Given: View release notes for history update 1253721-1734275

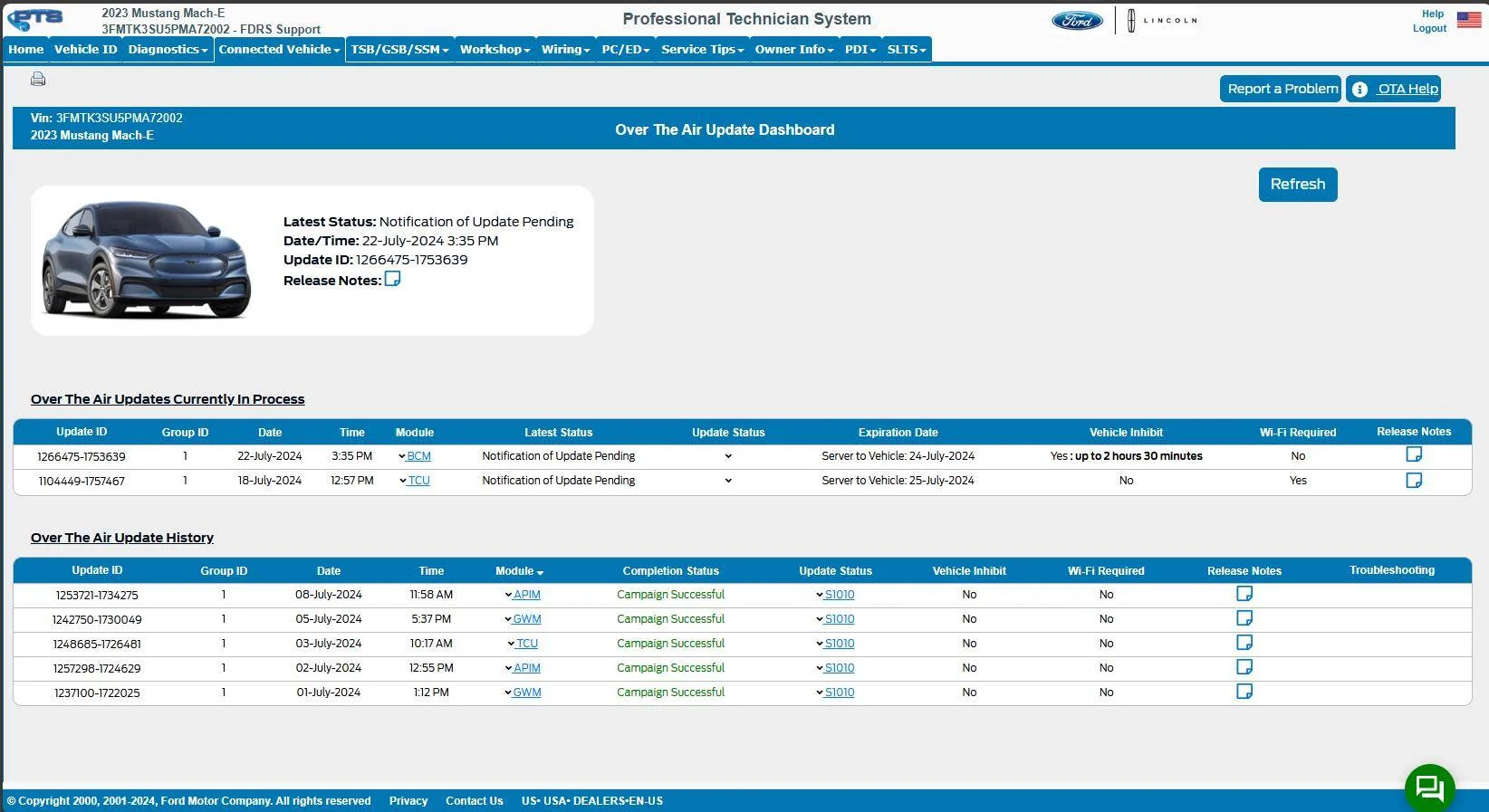Looking at the screenshot, I should pos(1244,594).
